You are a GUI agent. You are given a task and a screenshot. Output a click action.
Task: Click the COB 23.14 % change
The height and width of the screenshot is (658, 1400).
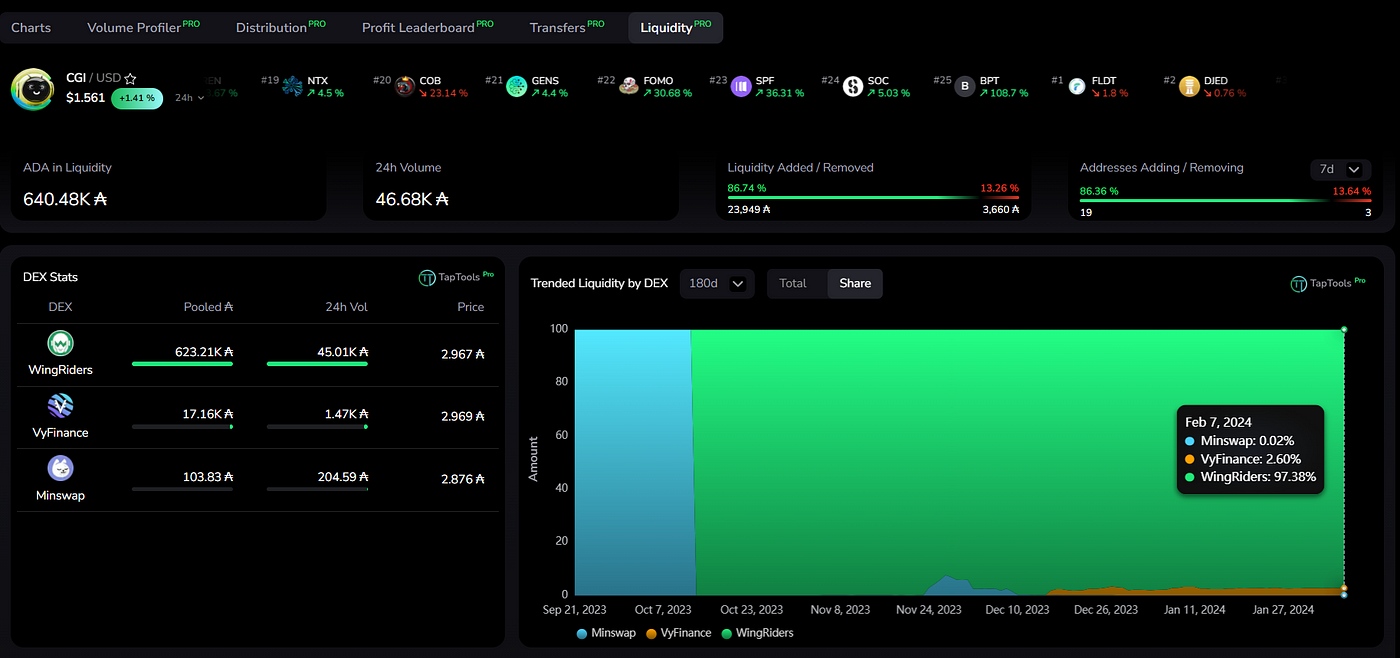pos(443,93)
